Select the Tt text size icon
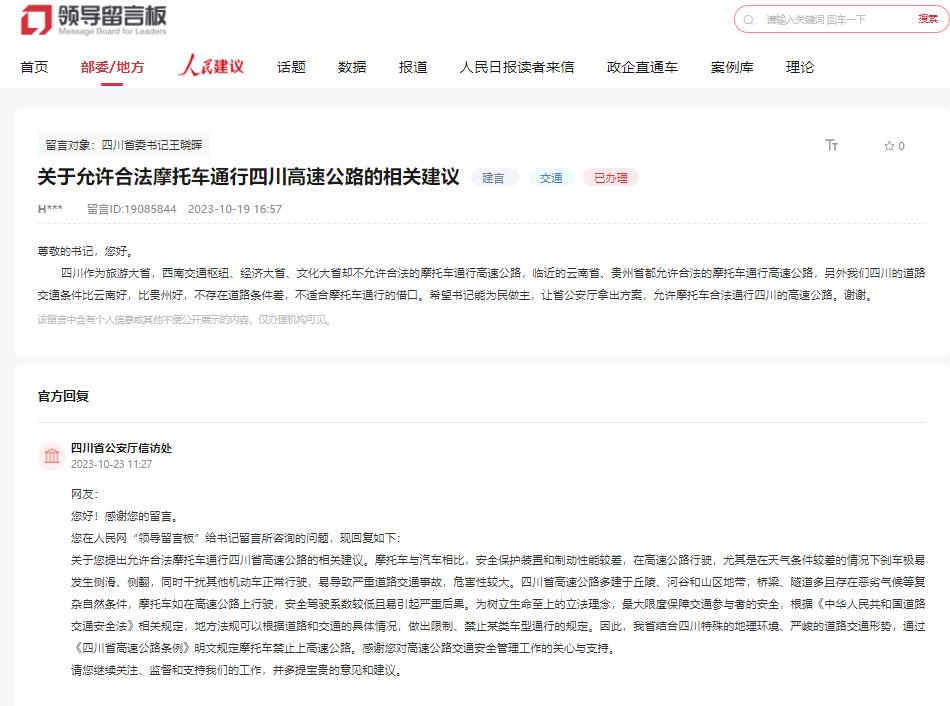Screen dimensions: 950x706 coord(832,145)
